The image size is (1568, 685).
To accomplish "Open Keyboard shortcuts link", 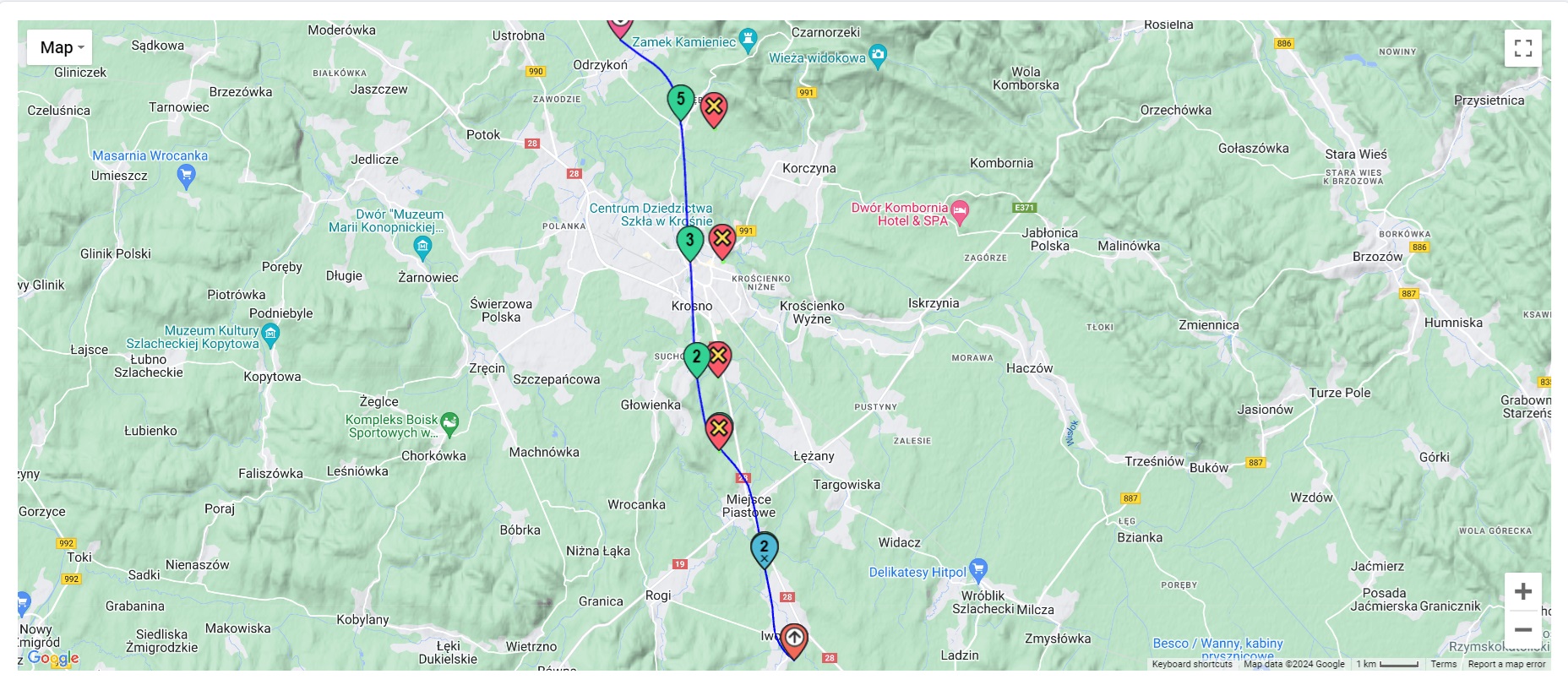I will pos(1191,664).
